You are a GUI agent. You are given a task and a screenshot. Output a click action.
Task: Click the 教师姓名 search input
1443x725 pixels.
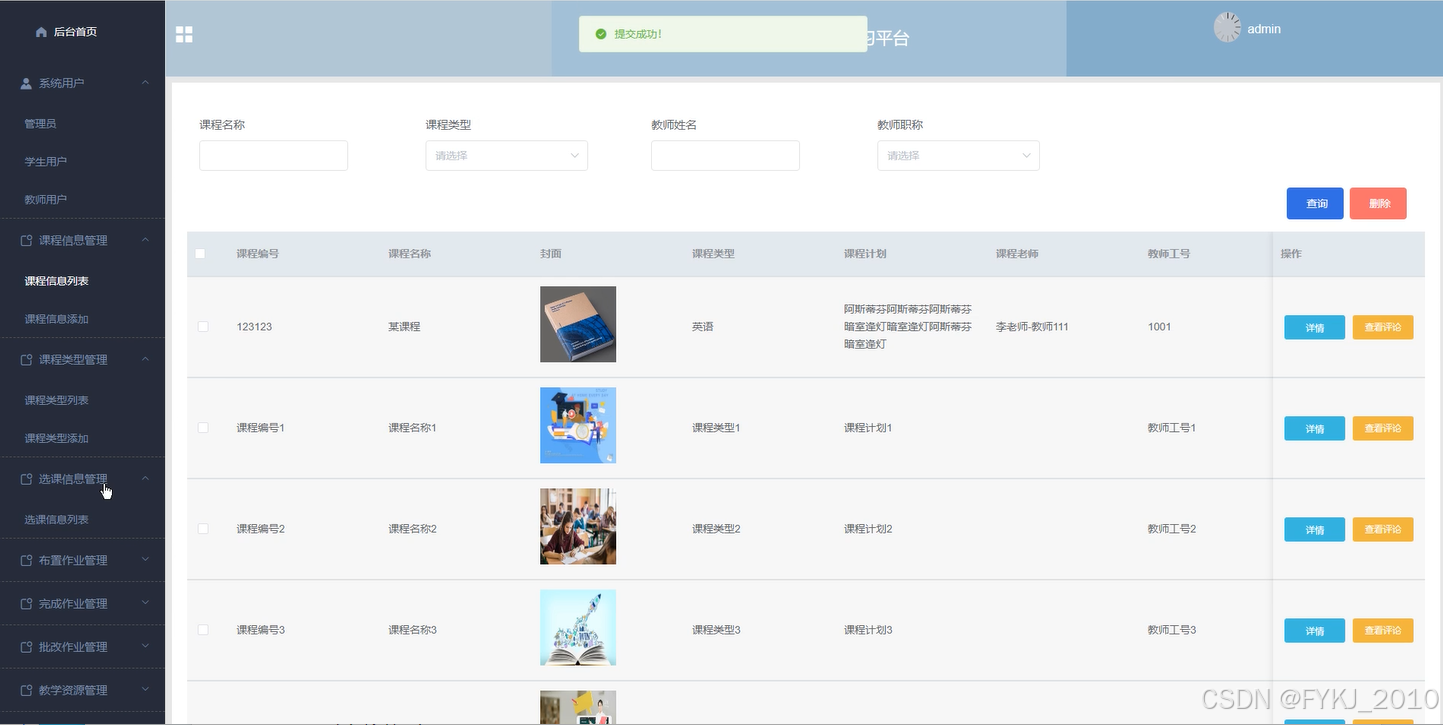[x=725, y=155]
